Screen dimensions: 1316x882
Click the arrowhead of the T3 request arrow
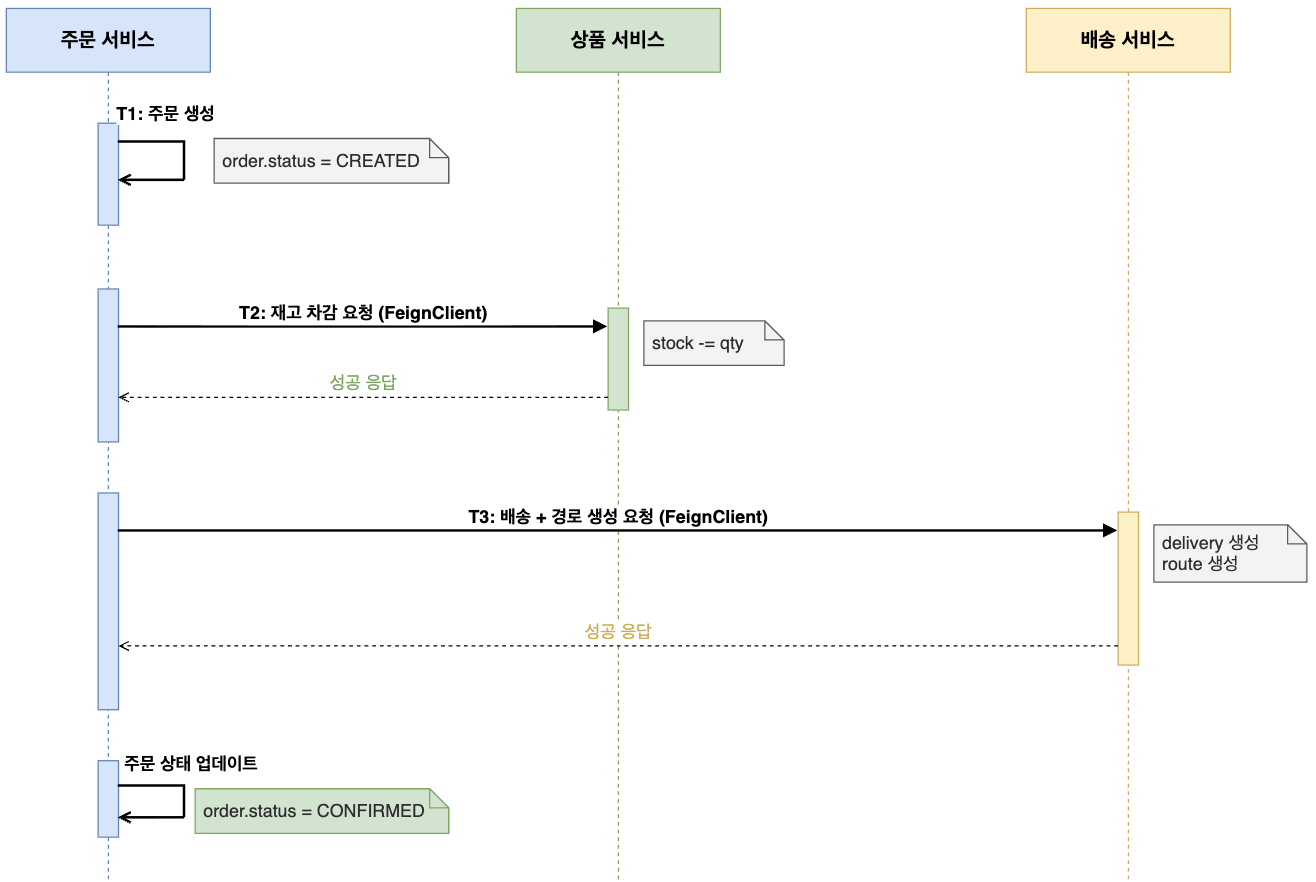(1110, 530)
